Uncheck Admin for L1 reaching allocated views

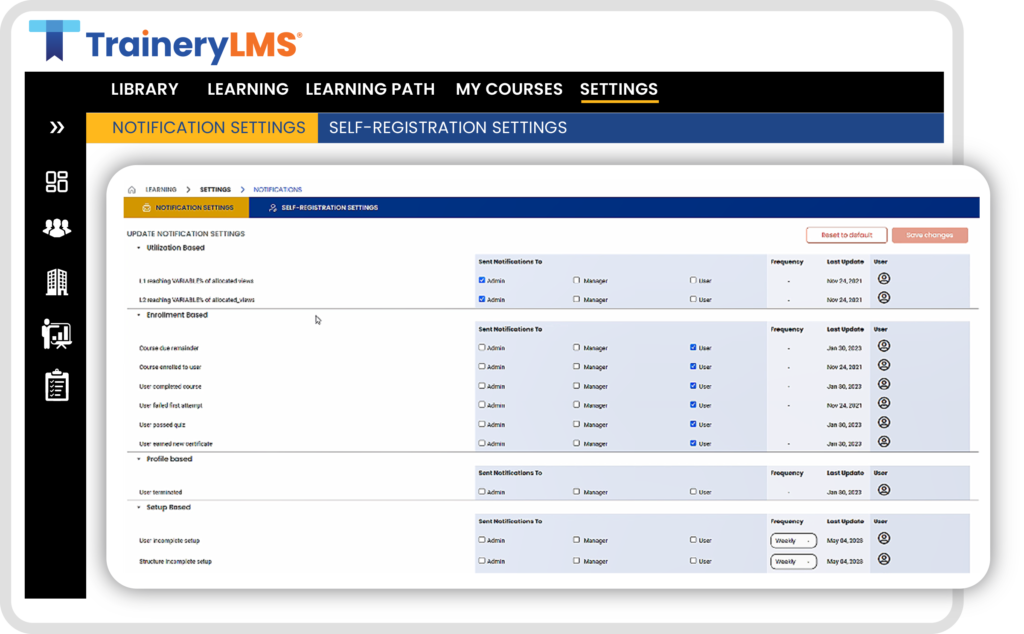[482, 280]
